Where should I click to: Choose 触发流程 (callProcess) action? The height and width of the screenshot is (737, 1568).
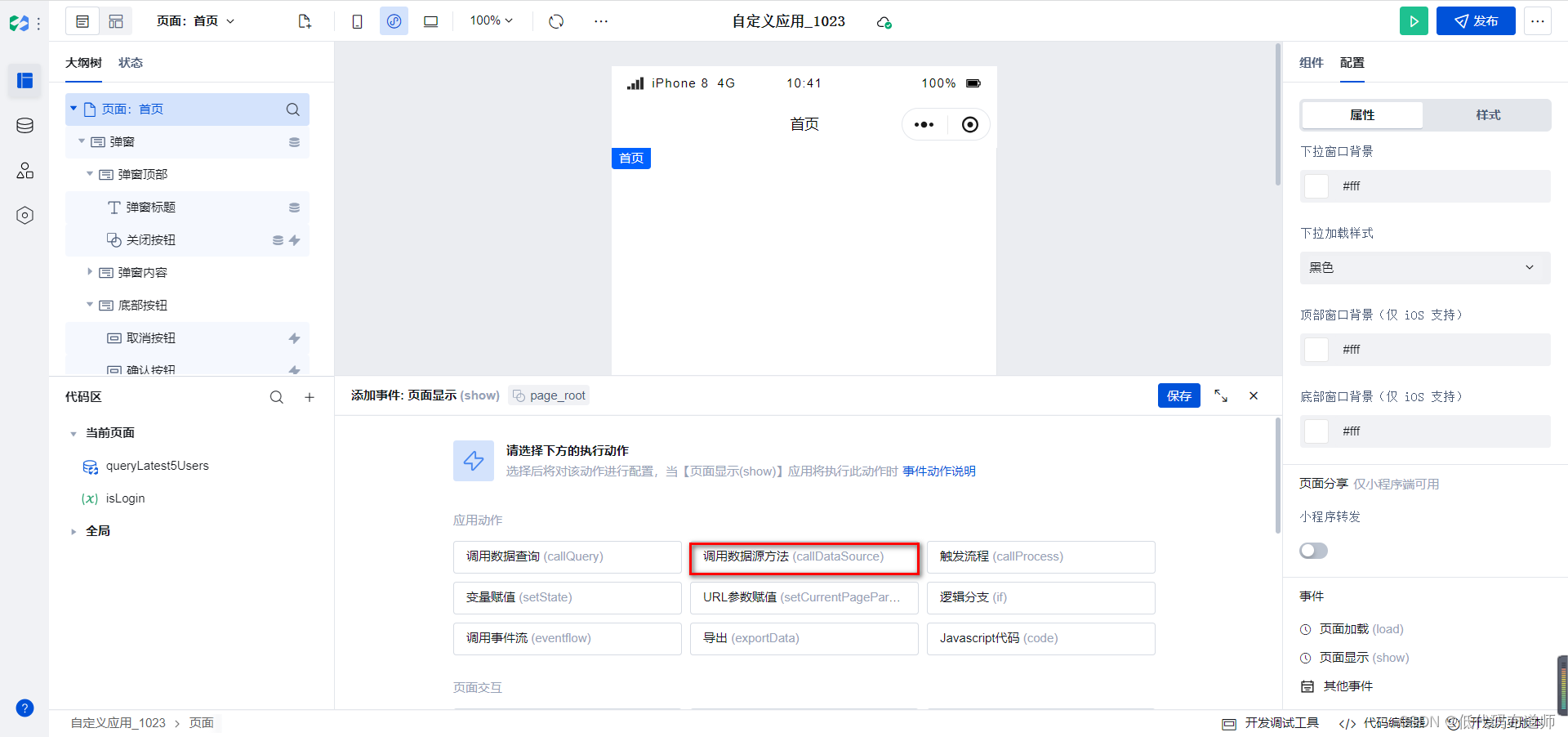1041,557
